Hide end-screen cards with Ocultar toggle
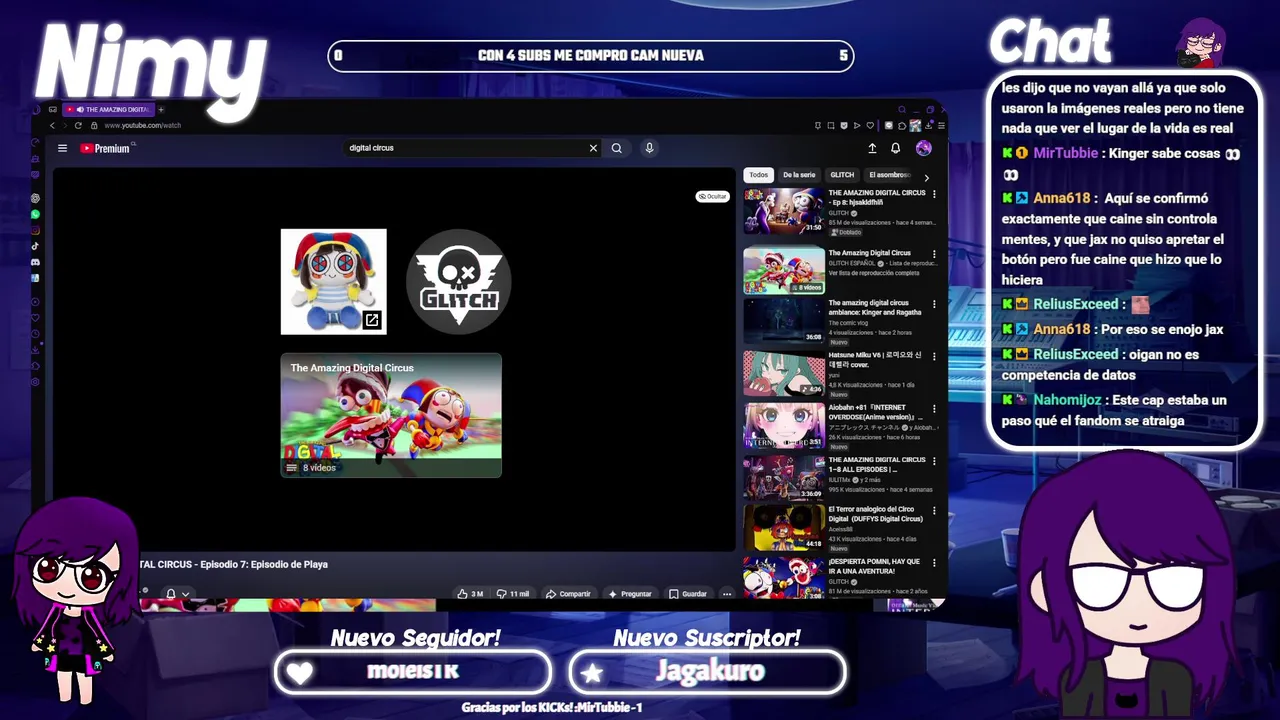1280x720 pixels. [712, 196]
